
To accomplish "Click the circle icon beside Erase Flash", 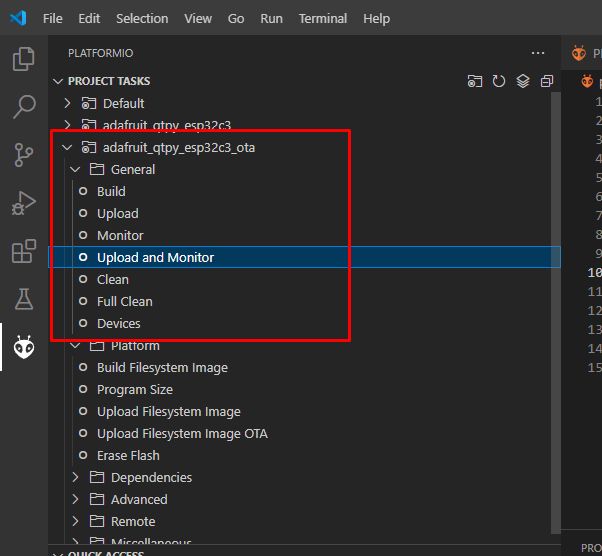I will [83, 455].
